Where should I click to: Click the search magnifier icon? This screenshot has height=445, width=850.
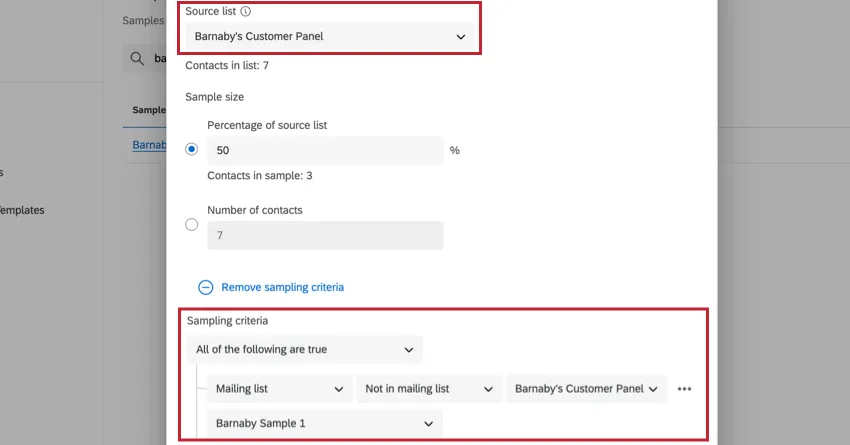point(136,59)
